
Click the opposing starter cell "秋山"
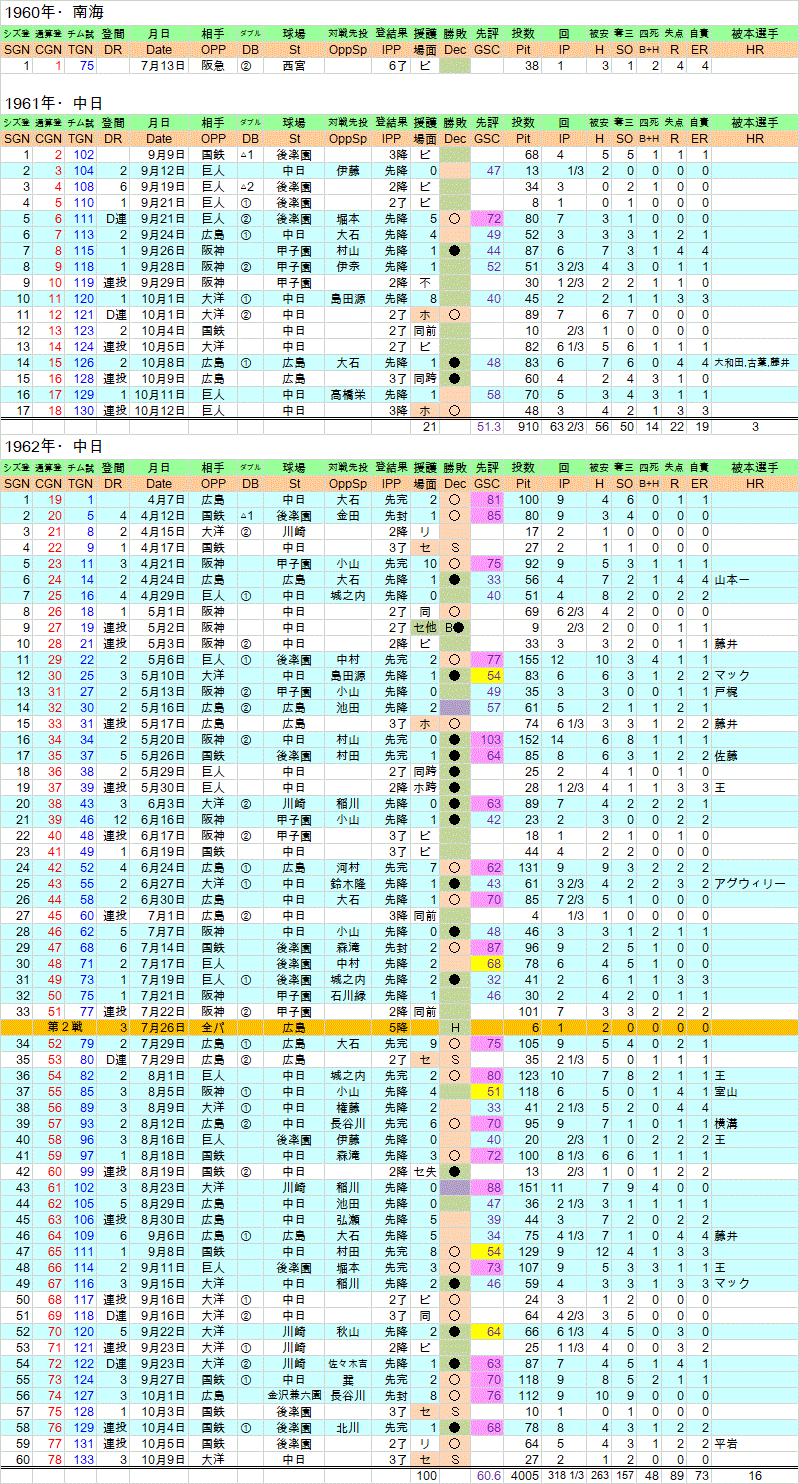(348, 1332)
